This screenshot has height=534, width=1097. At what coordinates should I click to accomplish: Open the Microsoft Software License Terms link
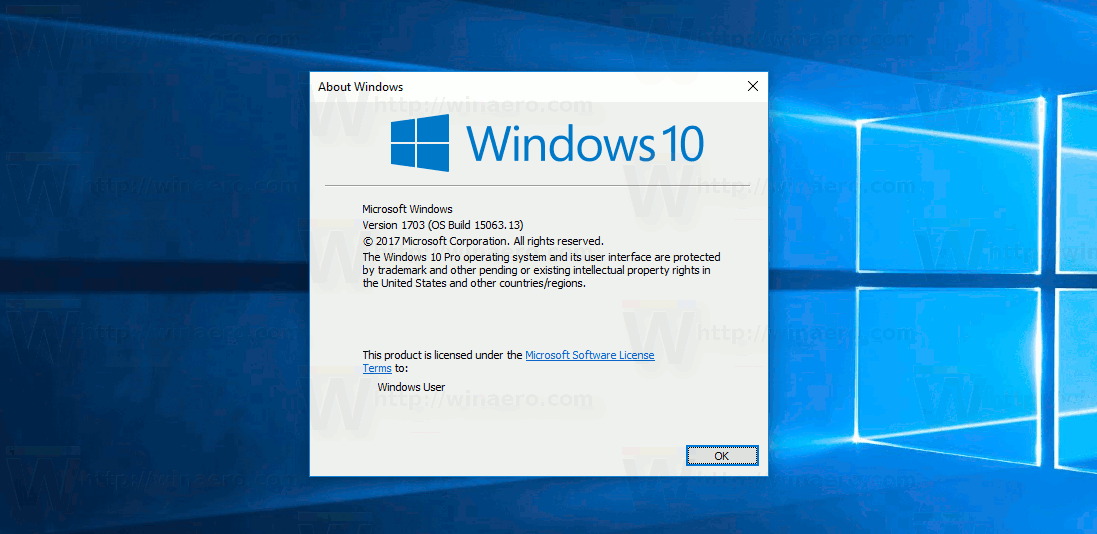(x=590, y=355)
